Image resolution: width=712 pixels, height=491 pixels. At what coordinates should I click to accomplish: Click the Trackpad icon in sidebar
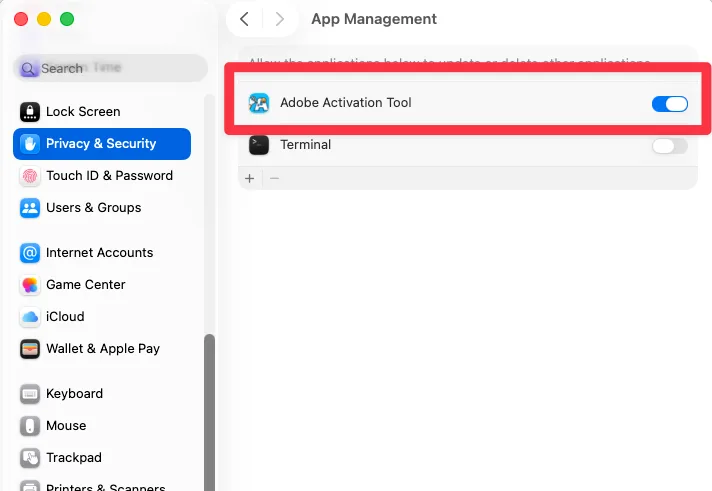coord(30,458)
